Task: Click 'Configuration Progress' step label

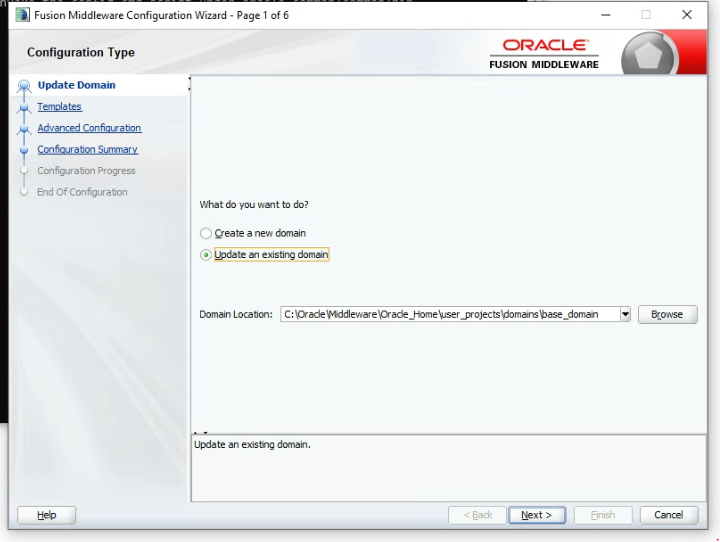Action: point(86,171)
